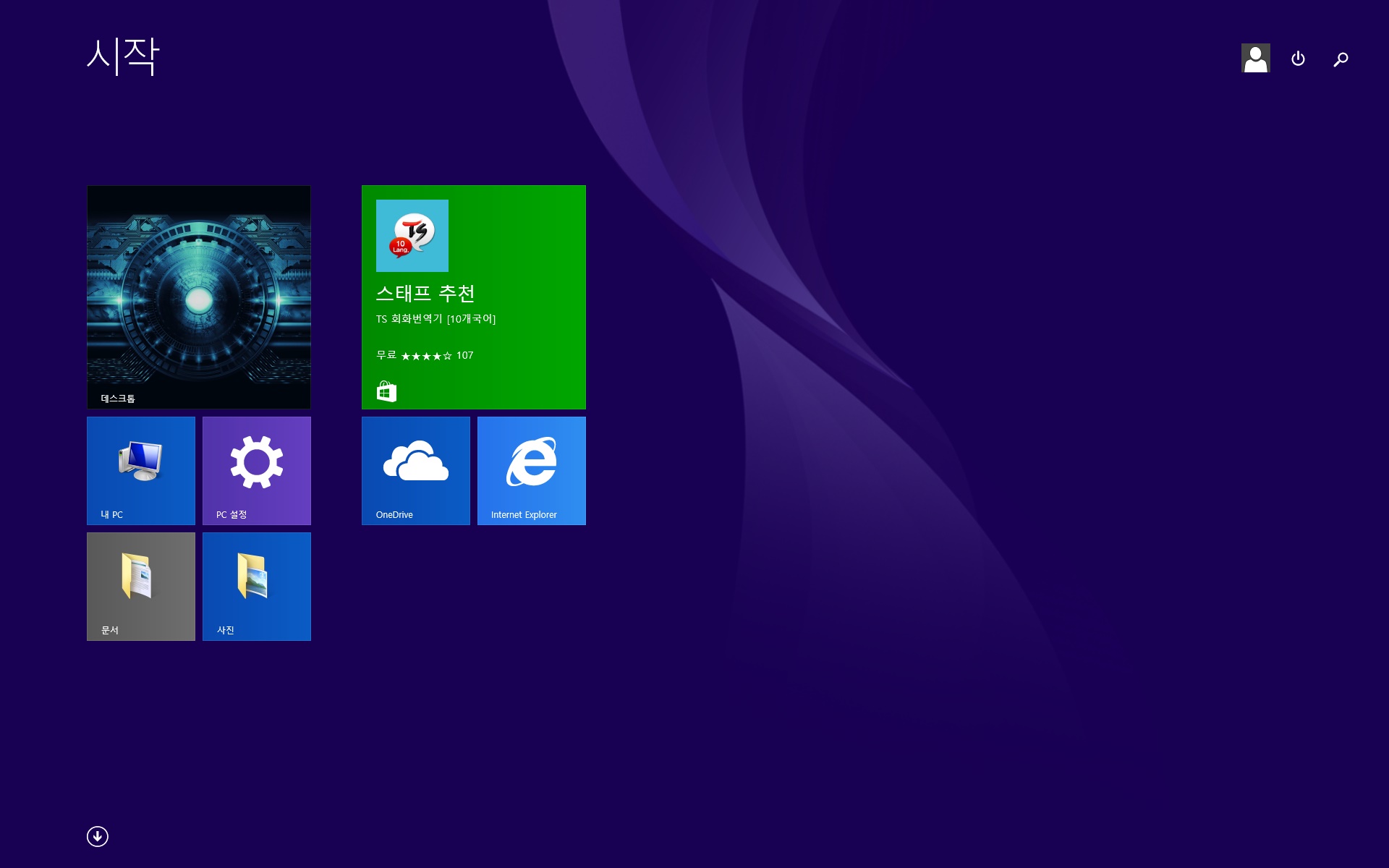
Task: Click the star rating 107 line
Action: coord(425,355)
